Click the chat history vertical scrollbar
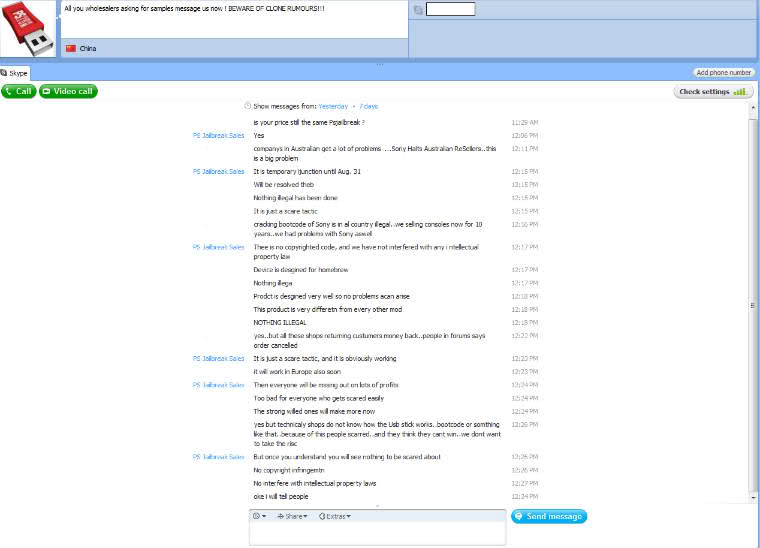This screenshot has height=548, width=760. coord(753,304)
